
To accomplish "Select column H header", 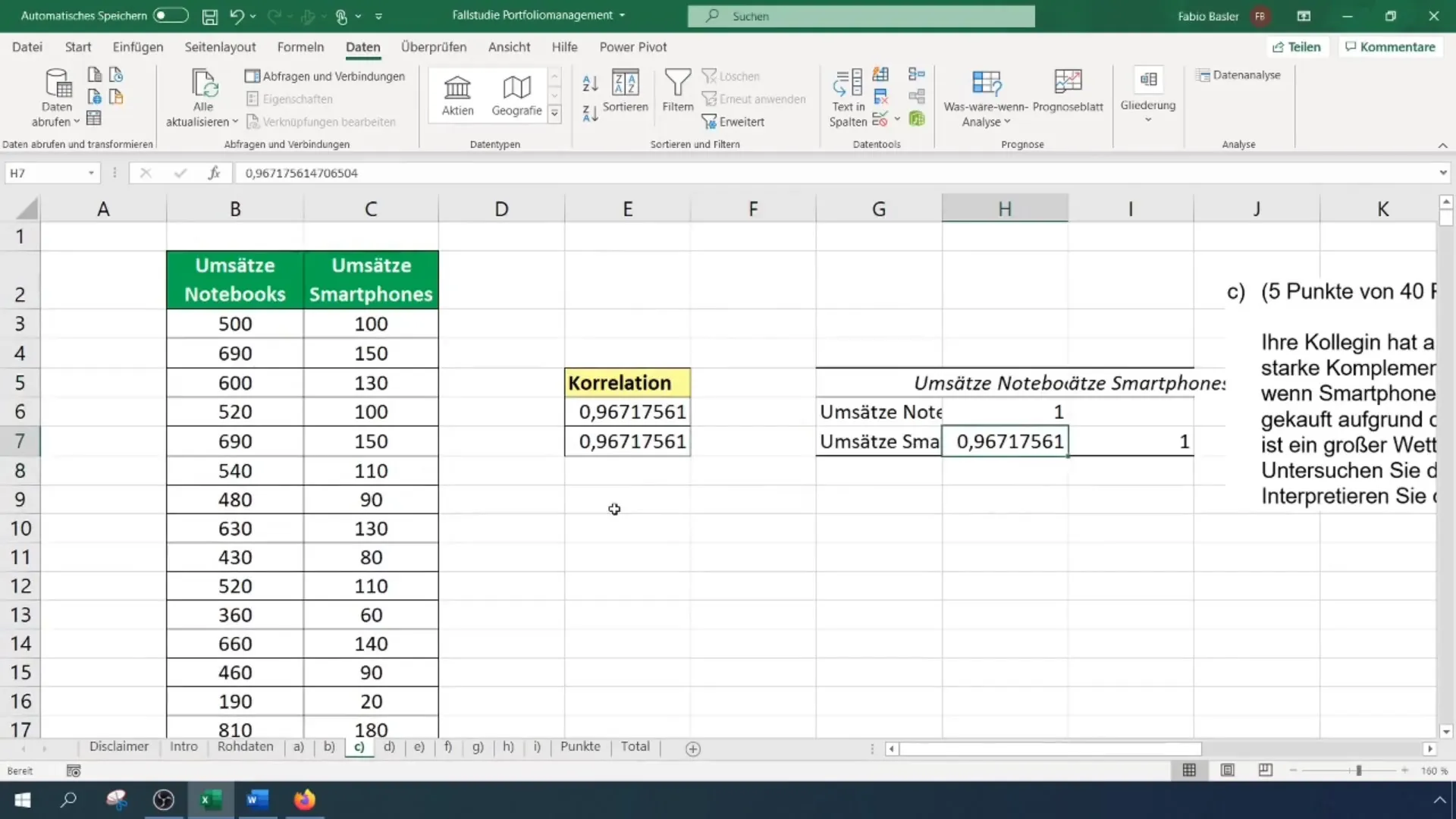I will pos(1005,209).
